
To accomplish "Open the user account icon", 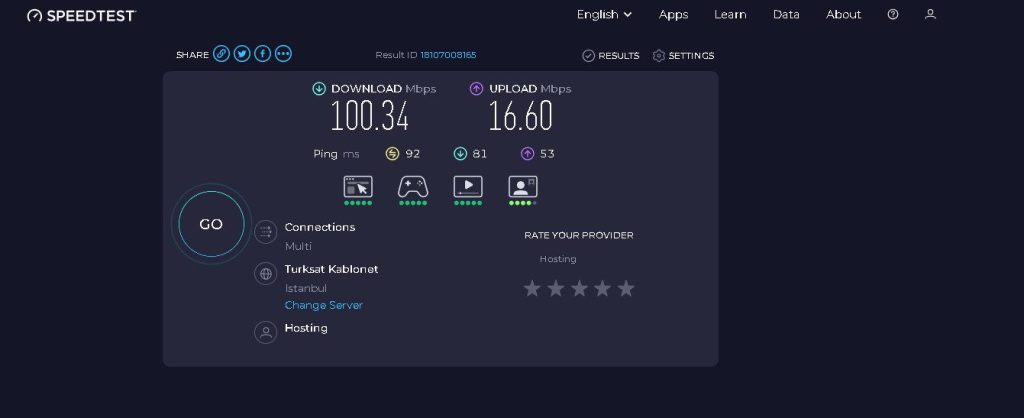I will click(931, 14).
